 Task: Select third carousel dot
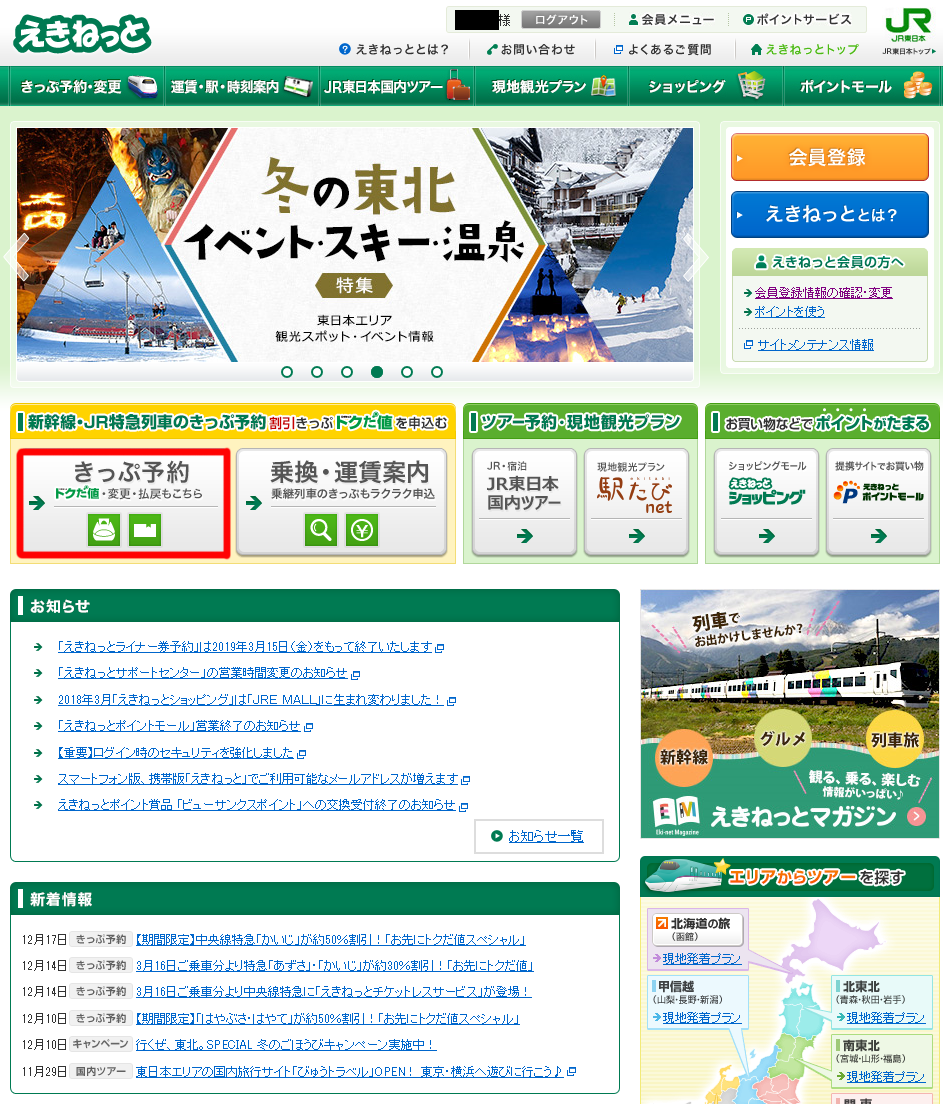click(347, 372)
